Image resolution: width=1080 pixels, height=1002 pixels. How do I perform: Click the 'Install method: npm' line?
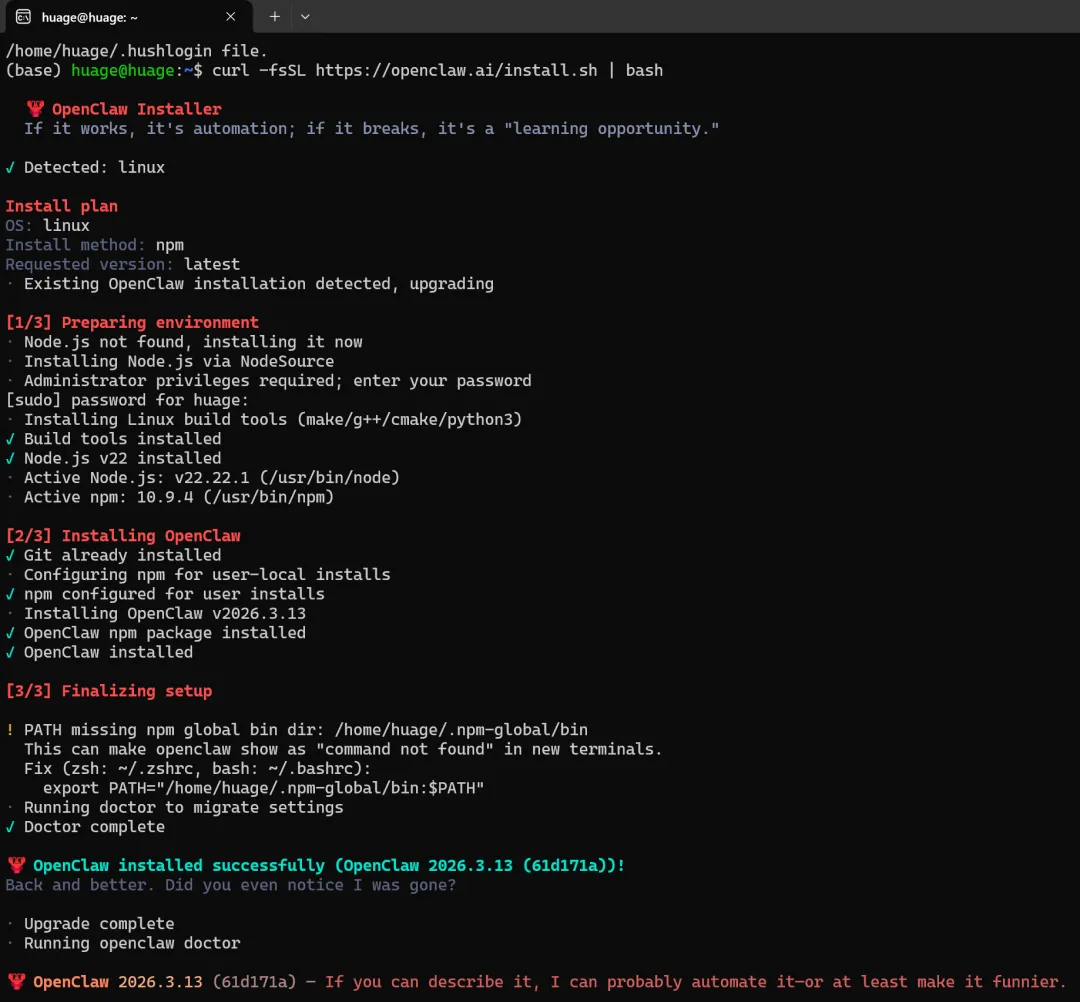coord(95,244)
